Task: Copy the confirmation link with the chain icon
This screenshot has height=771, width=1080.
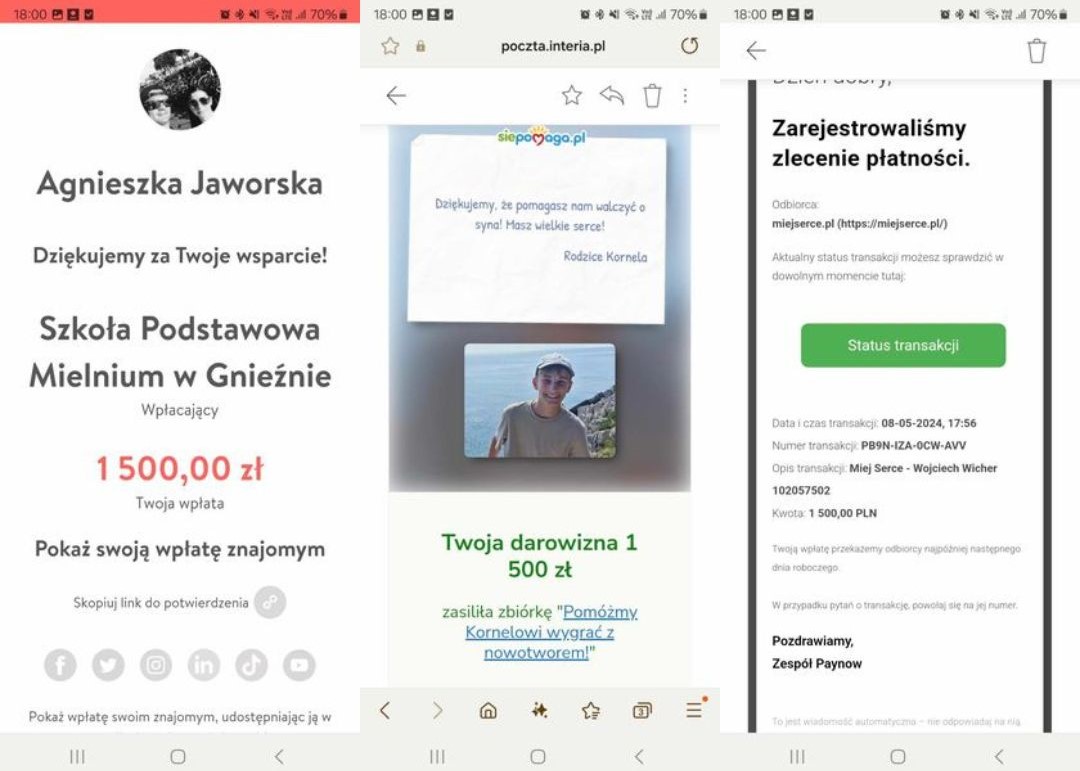Action: (270, 602)
